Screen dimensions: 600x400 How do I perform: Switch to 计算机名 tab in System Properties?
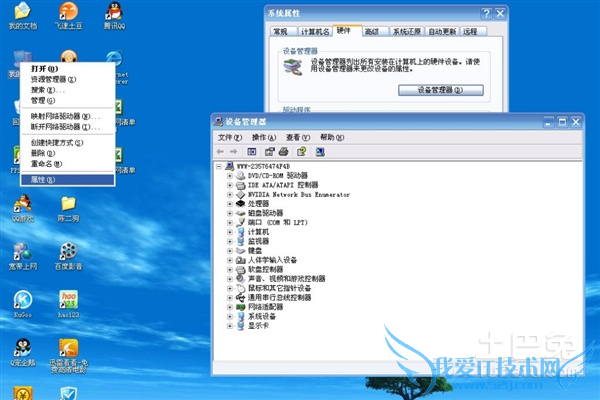coord(315,32)
